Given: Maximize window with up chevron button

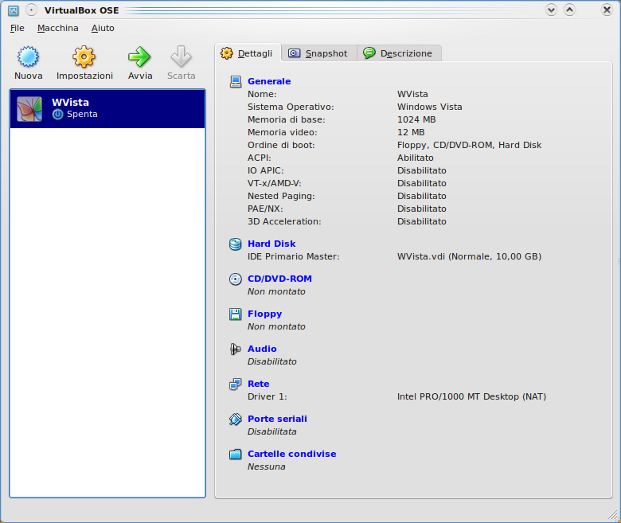Looking at the screenshot, I should [x=570, y=10].
